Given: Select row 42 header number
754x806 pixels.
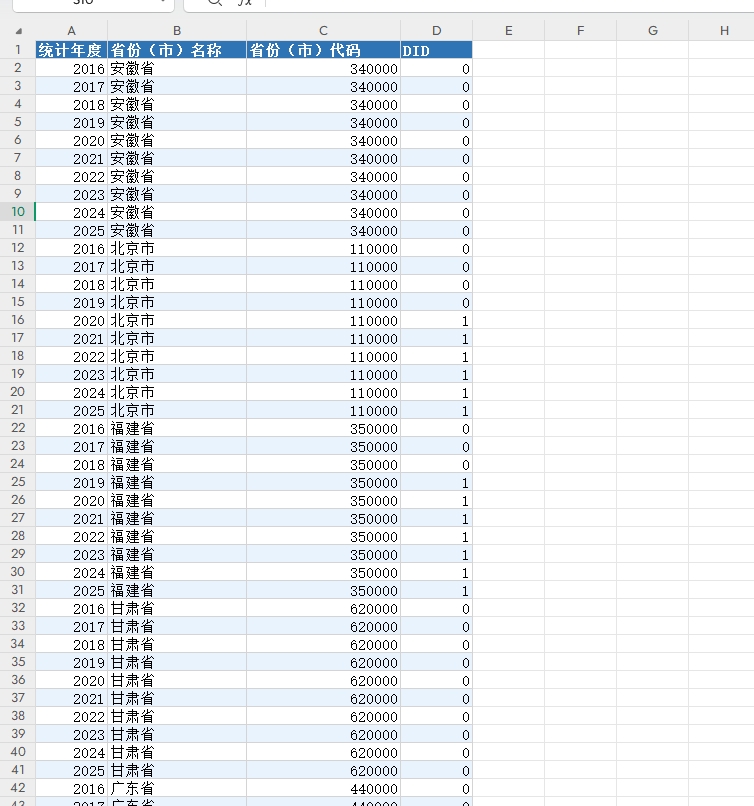Looking at the screenshot, I should click(17, 787).
